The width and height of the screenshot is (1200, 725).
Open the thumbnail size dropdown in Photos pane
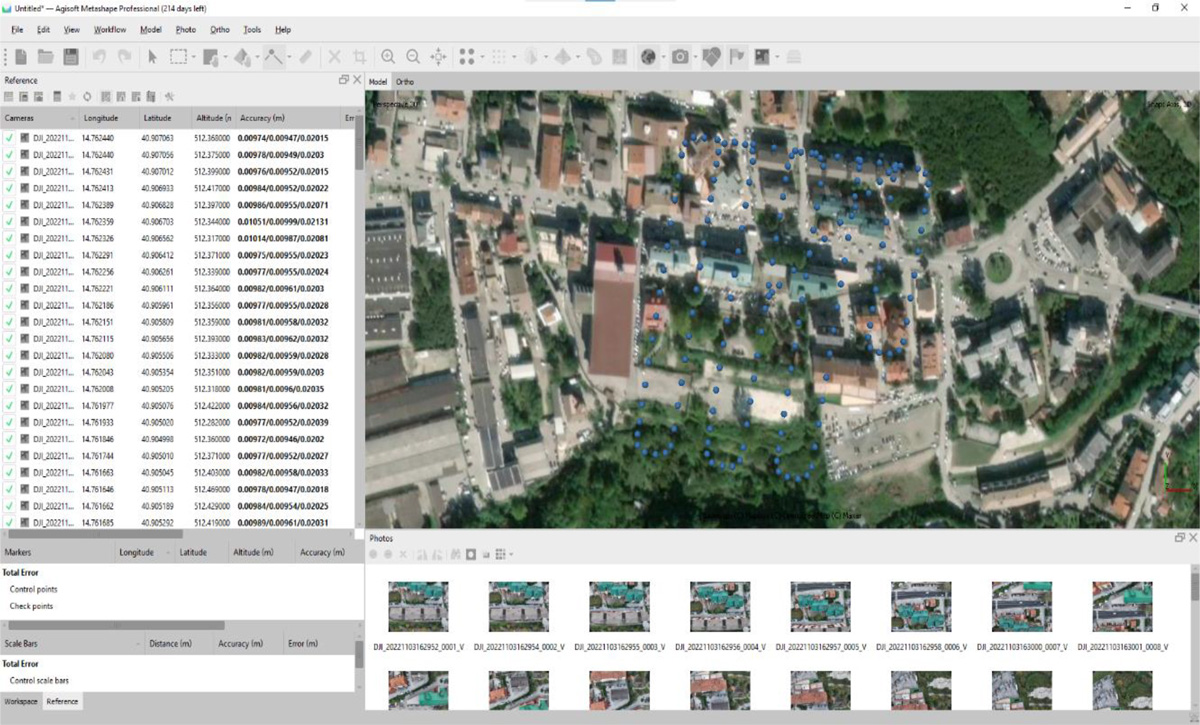[511, 554]
